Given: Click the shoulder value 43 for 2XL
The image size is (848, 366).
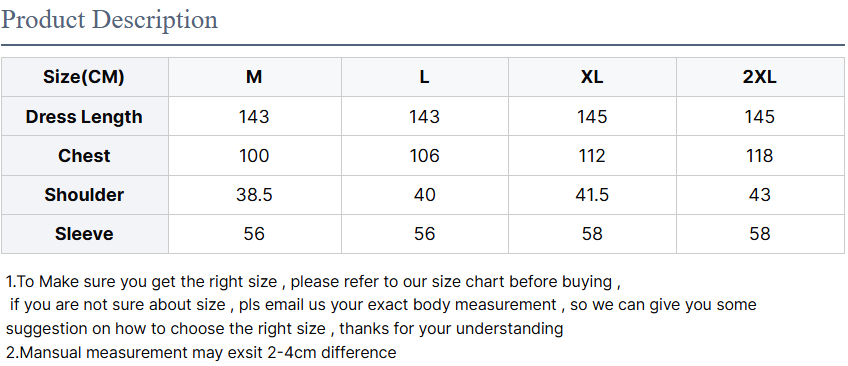Looking at the screenshot, I should click(x=760, y=195).
